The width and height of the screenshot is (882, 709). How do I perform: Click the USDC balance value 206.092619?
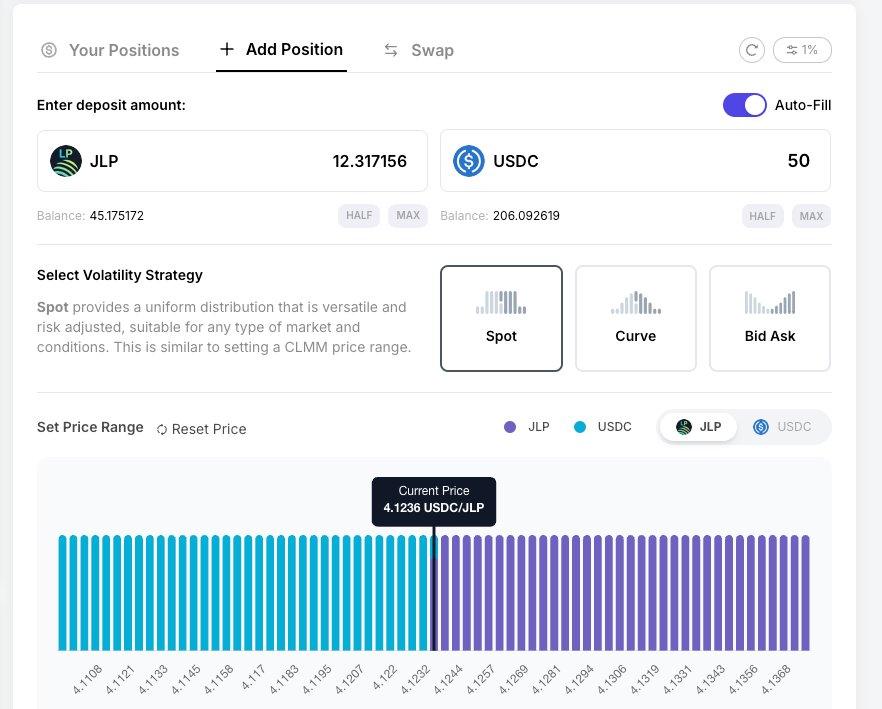point(526,216)
